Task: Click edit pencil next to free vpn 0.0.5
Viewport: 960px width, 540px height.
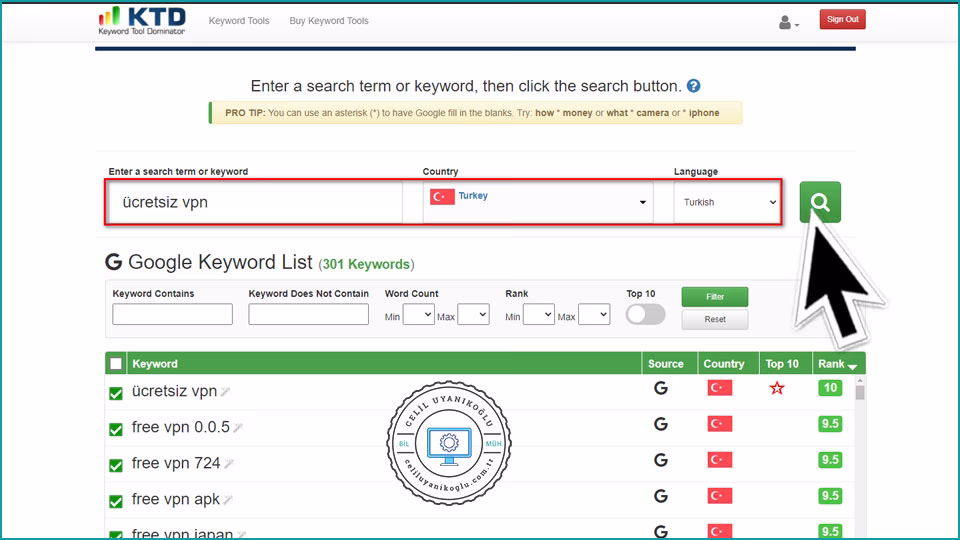Action: click(x=238, y=428)
